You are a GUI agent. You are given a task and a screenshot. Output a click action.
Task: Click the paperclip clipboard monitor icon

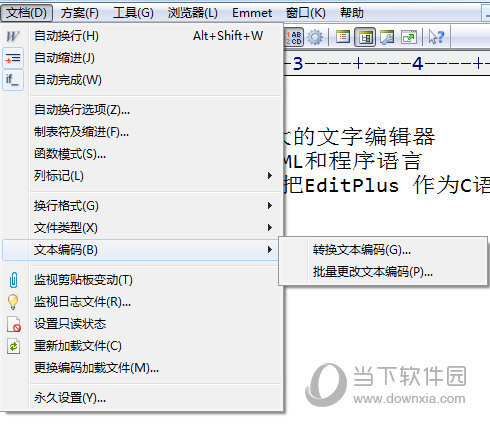pos(13,280)
